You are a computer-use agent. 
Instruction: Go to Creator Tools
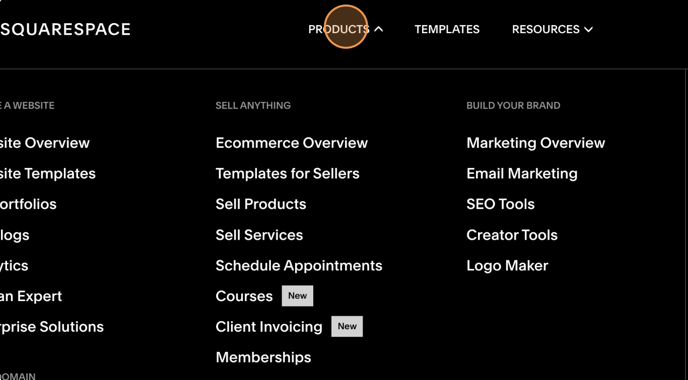(512, 235)
